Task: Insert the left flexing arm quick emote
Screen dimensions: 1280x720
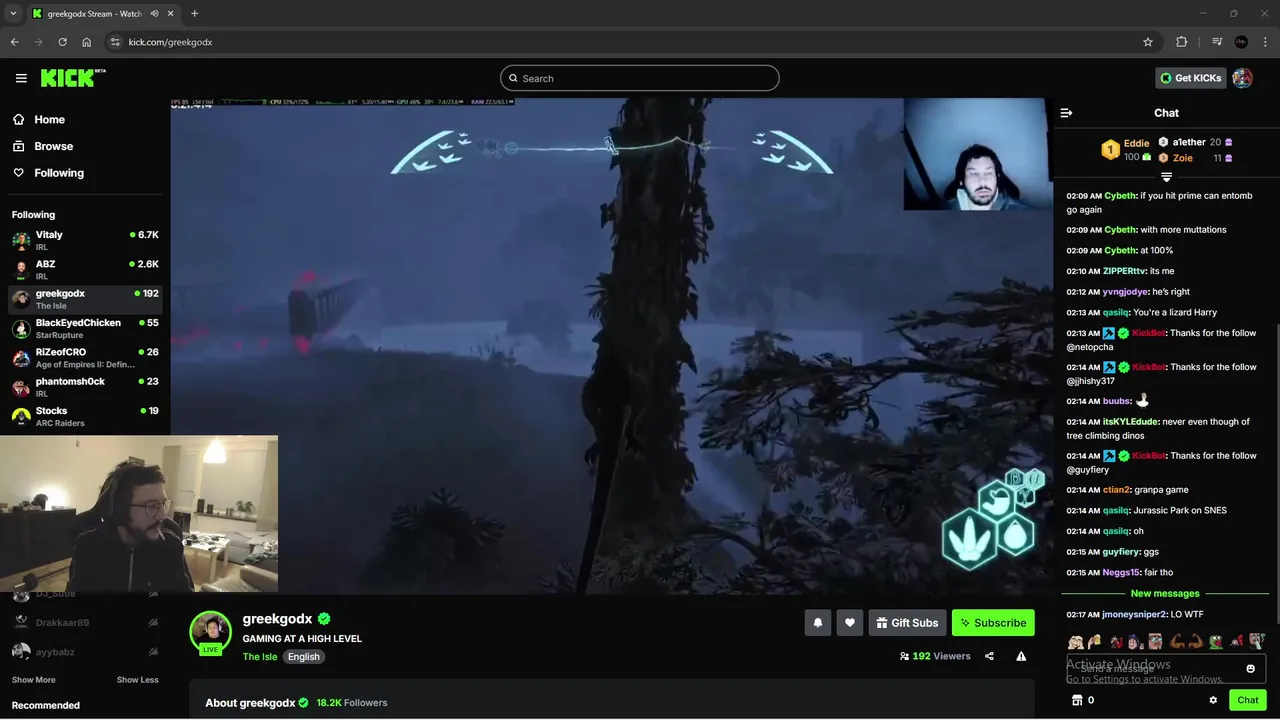Action: (1176, 641)
